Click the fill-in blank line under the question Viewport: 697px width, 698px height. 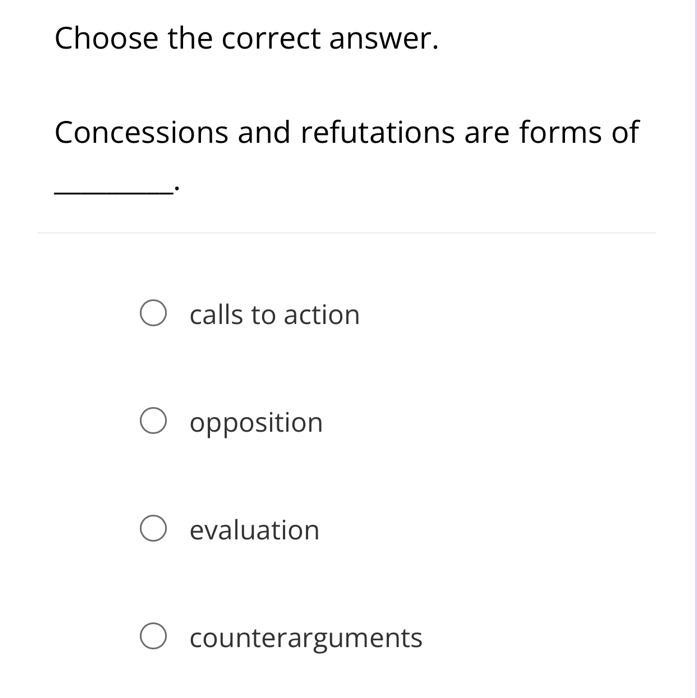click(x=111, y=189)
